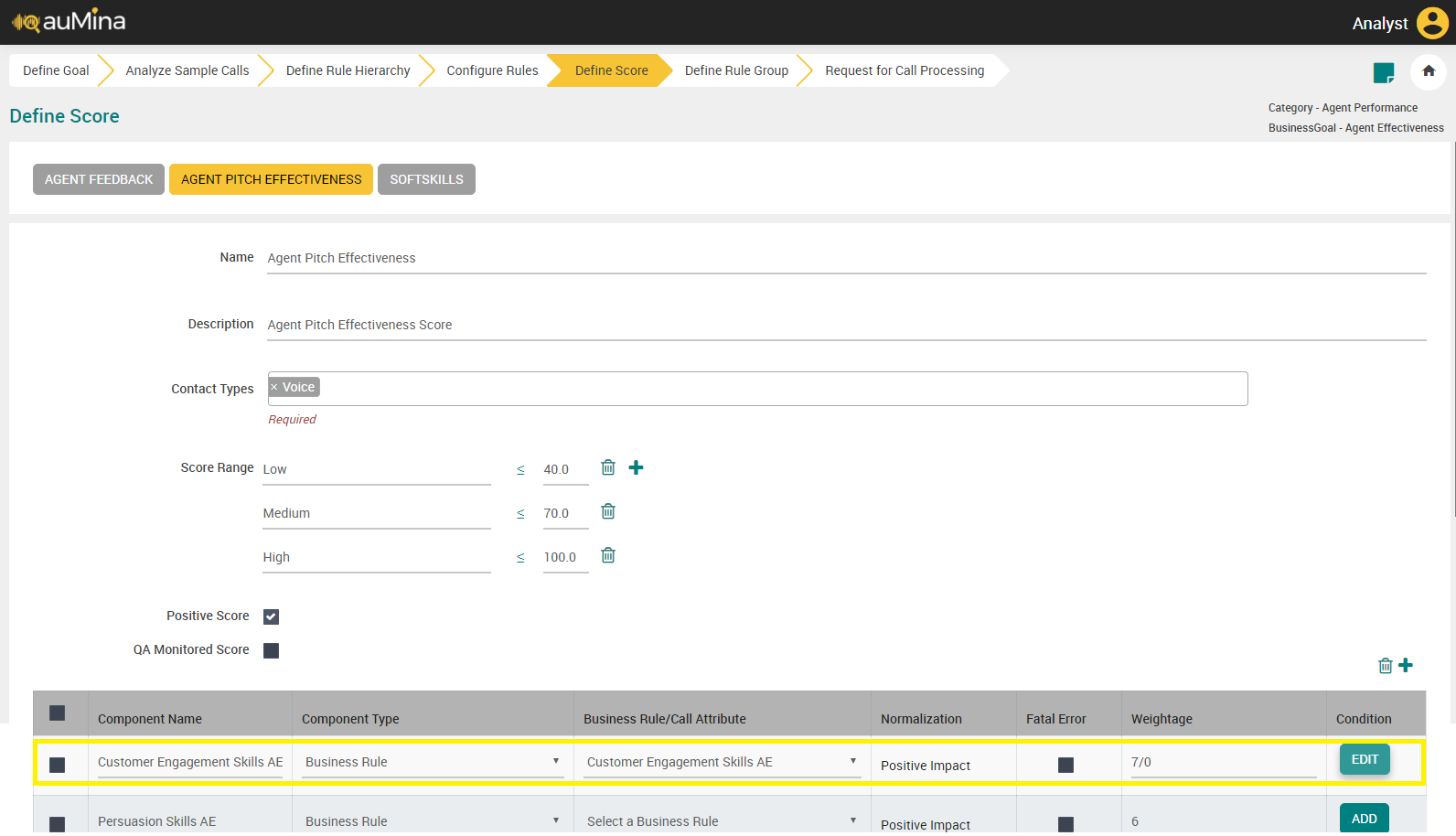Go to the Configure Rules step
Viewport: 1456px width, 836px height.
click(492, 70)
